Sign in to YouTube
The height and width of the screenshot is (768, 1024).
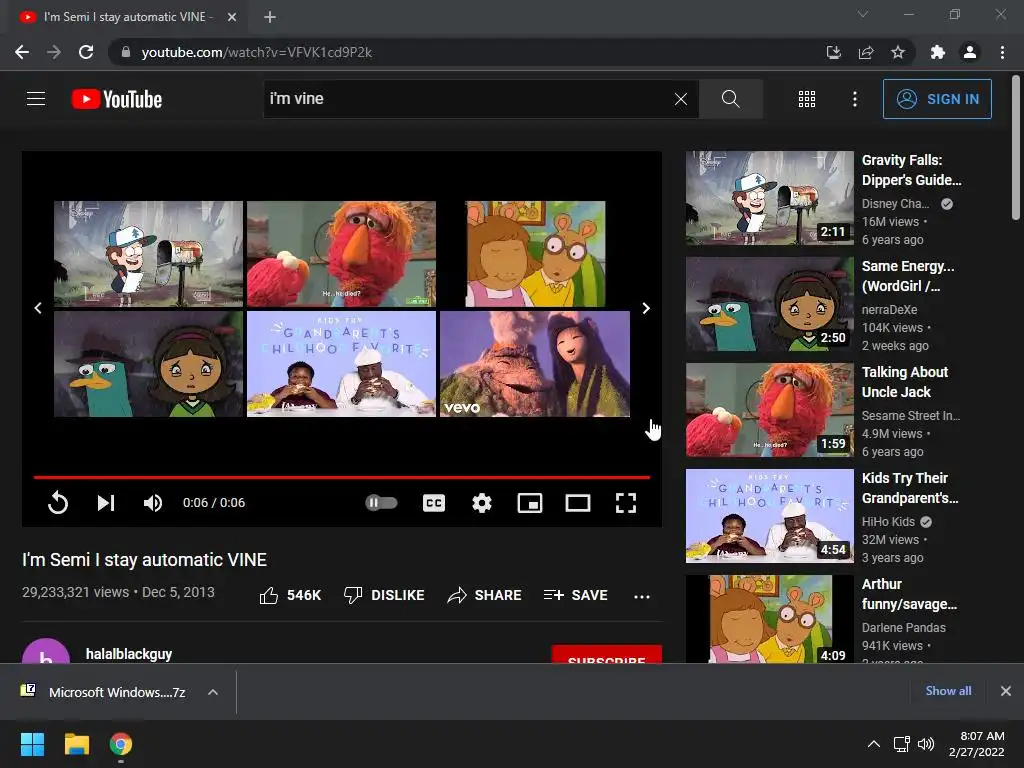[x=937, y=99]
